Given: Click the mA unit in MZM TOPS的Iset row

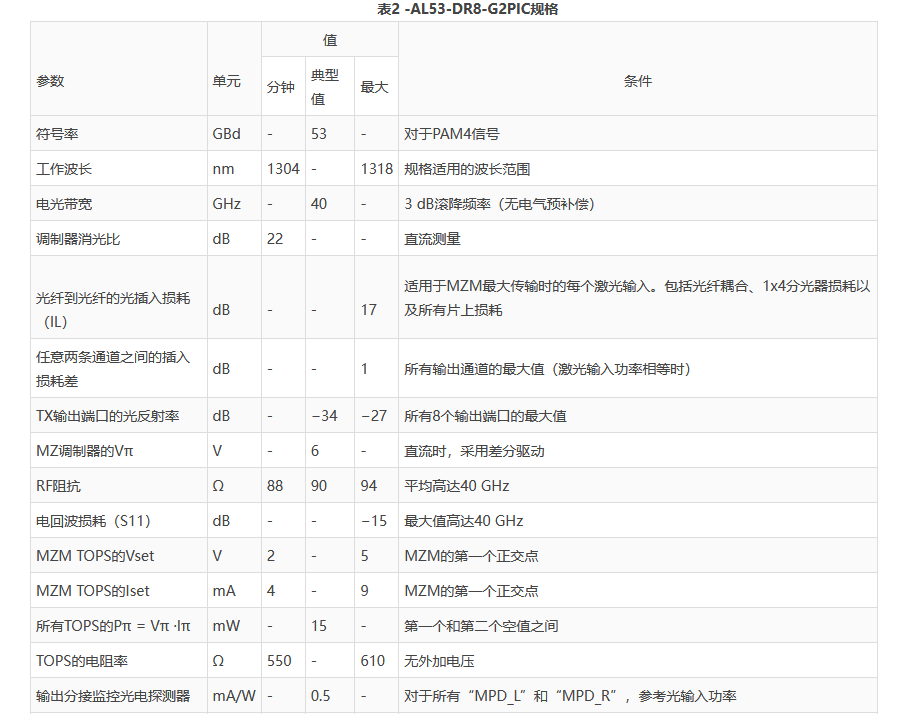Looking at the screenshot, I should [224, 591].
